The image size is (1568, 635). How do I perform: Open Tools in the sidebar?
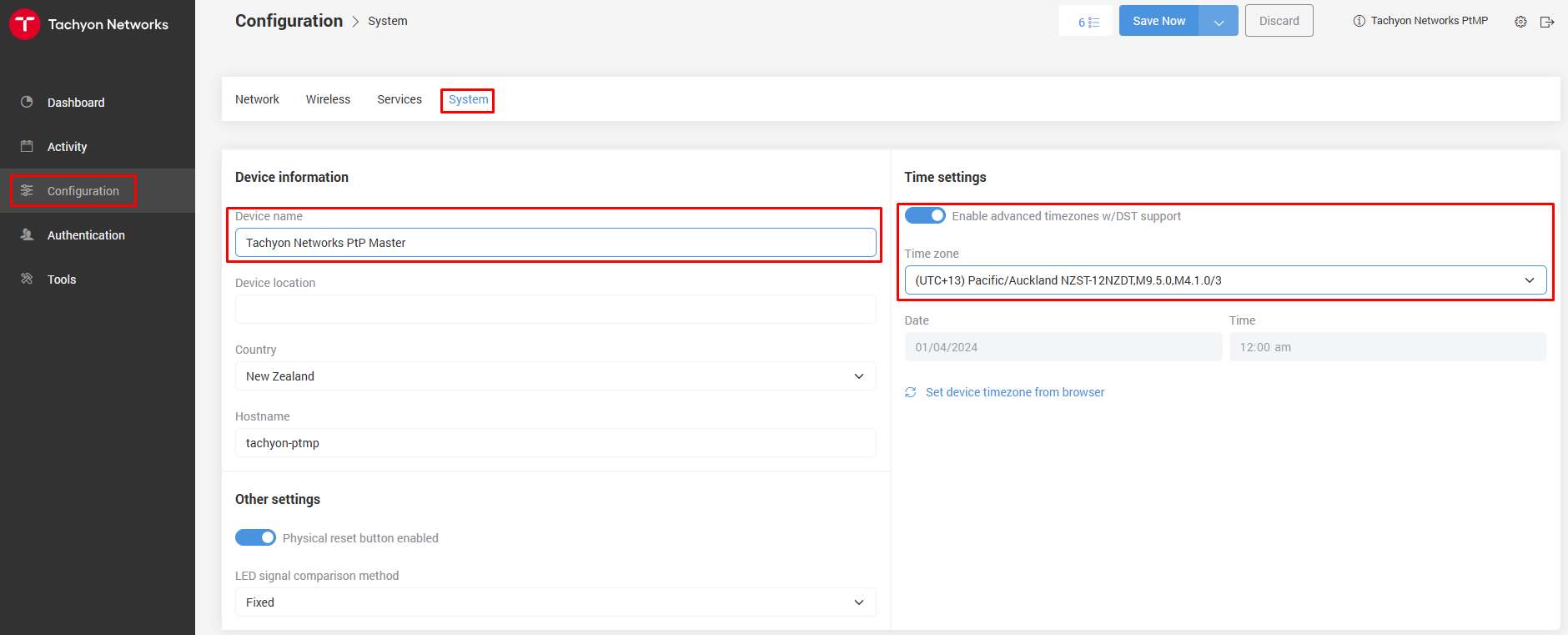coord(98,279)
